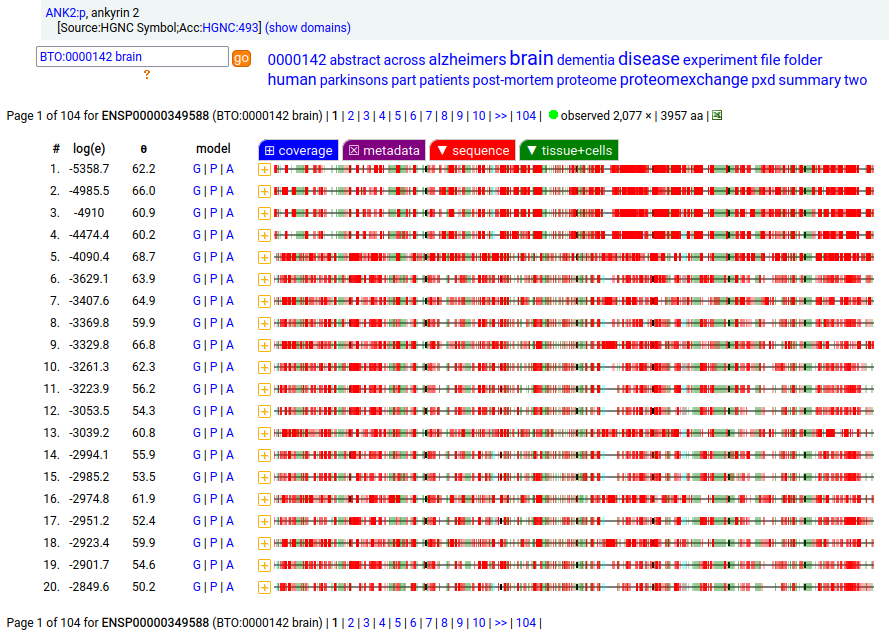Open the coverage tab
This screenshot has width=889, height=643.
point(299,150)
